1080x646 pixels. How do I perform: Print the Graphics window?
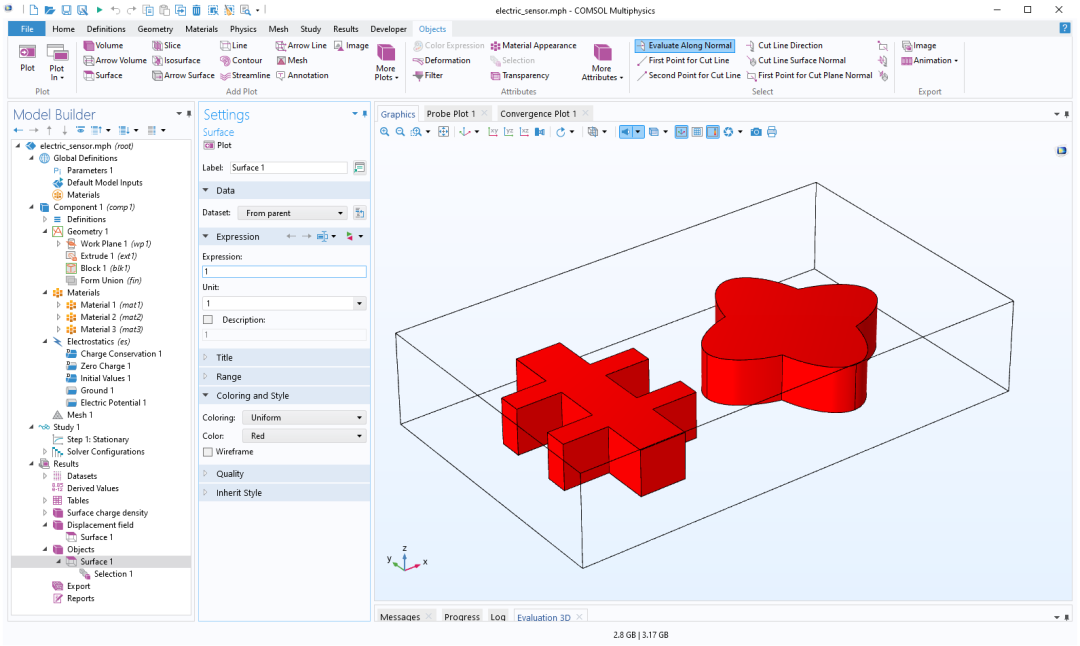click(772, 132)
